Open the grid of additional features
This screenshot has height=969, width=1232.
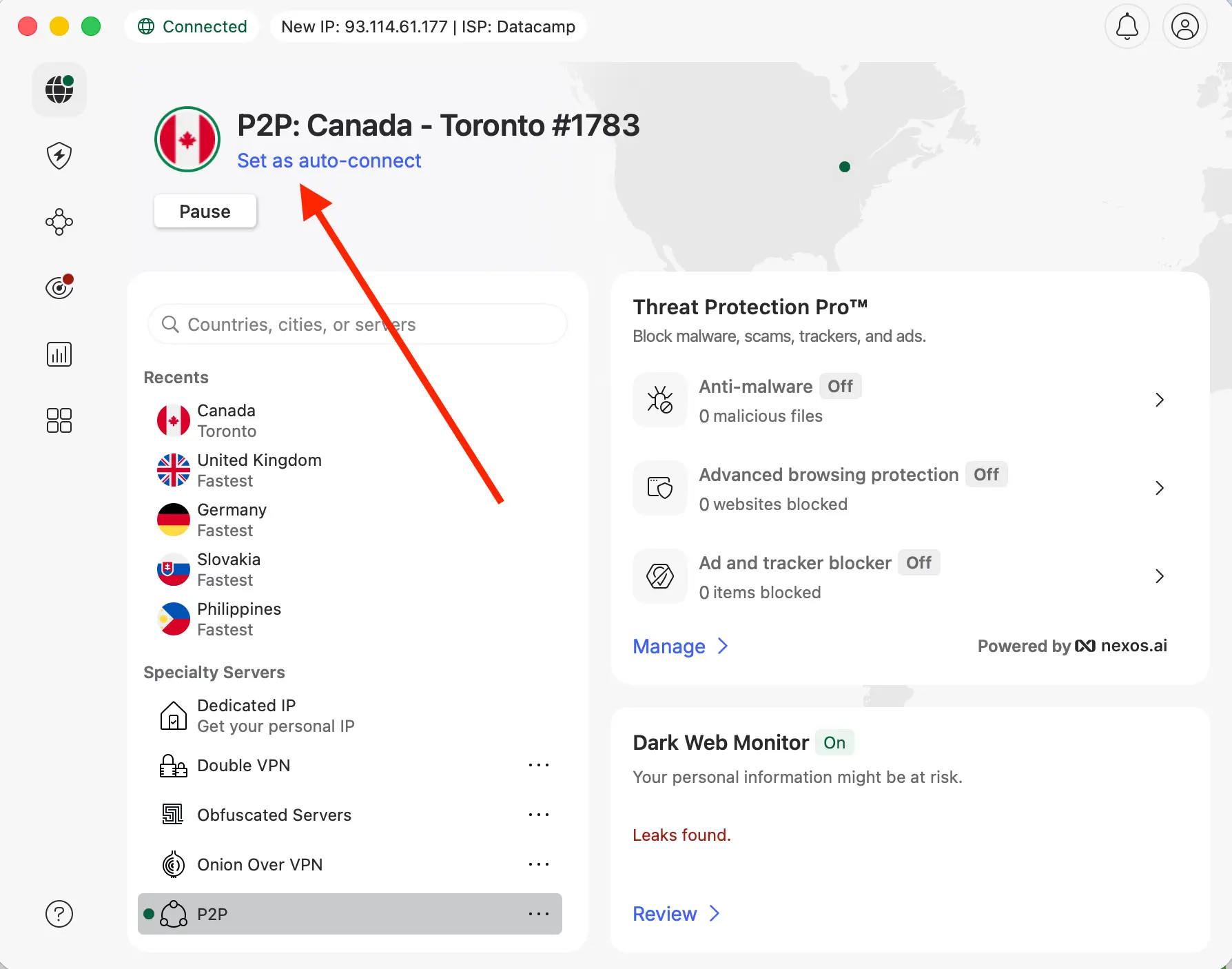coord(59,420)
